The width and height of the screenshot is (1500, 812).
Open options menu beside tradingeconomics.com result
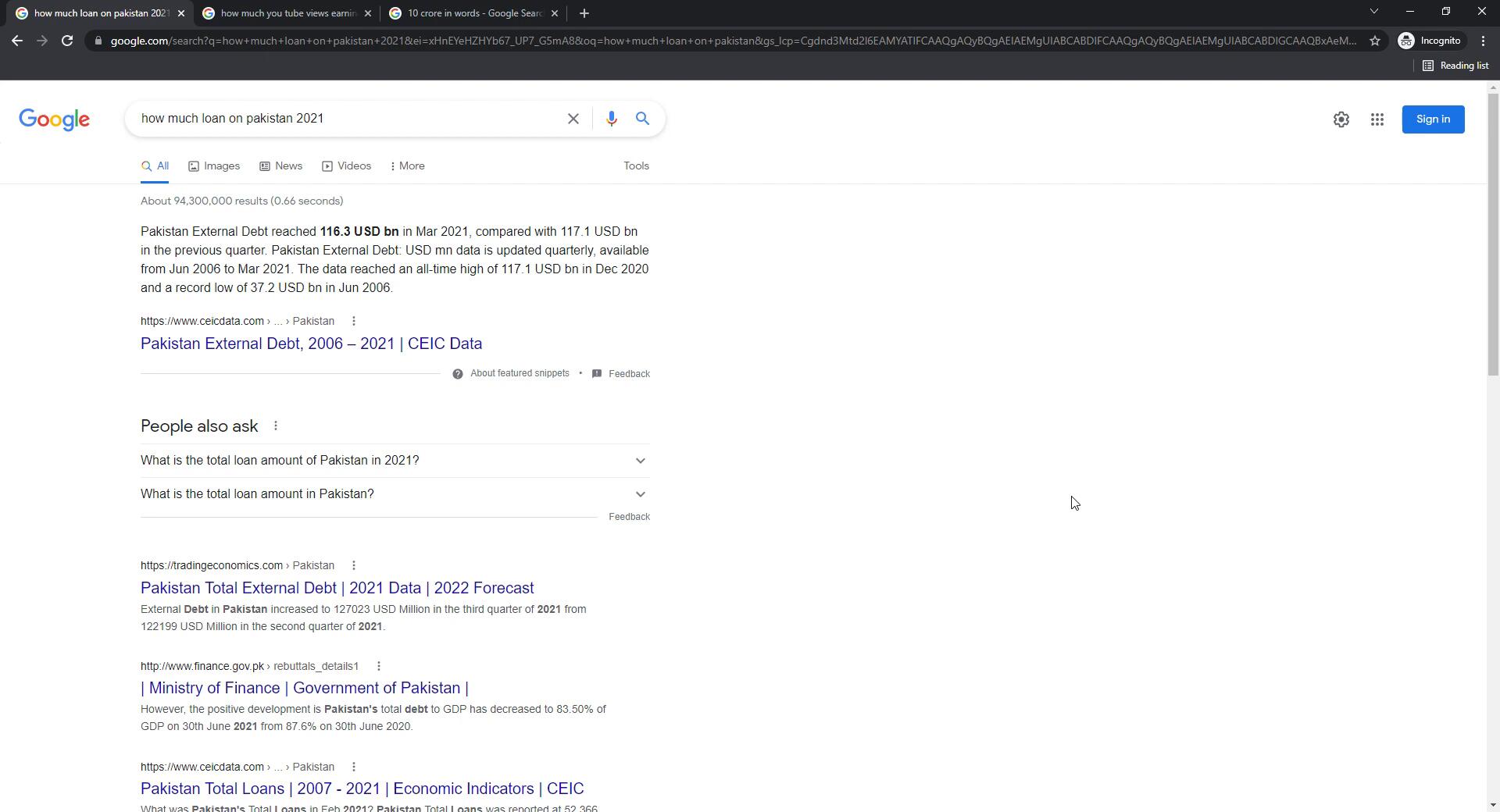tap(353, 565)
